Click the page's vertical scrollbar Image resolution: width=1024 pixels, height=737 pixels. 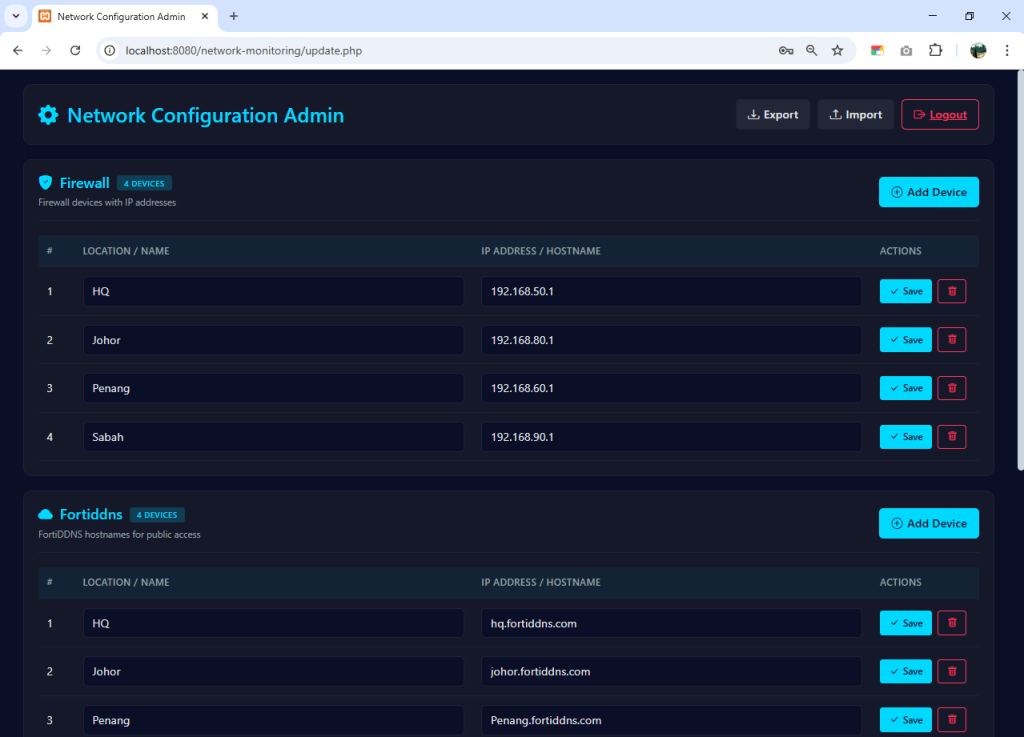pyautogui.click(x=1019, y=270)
